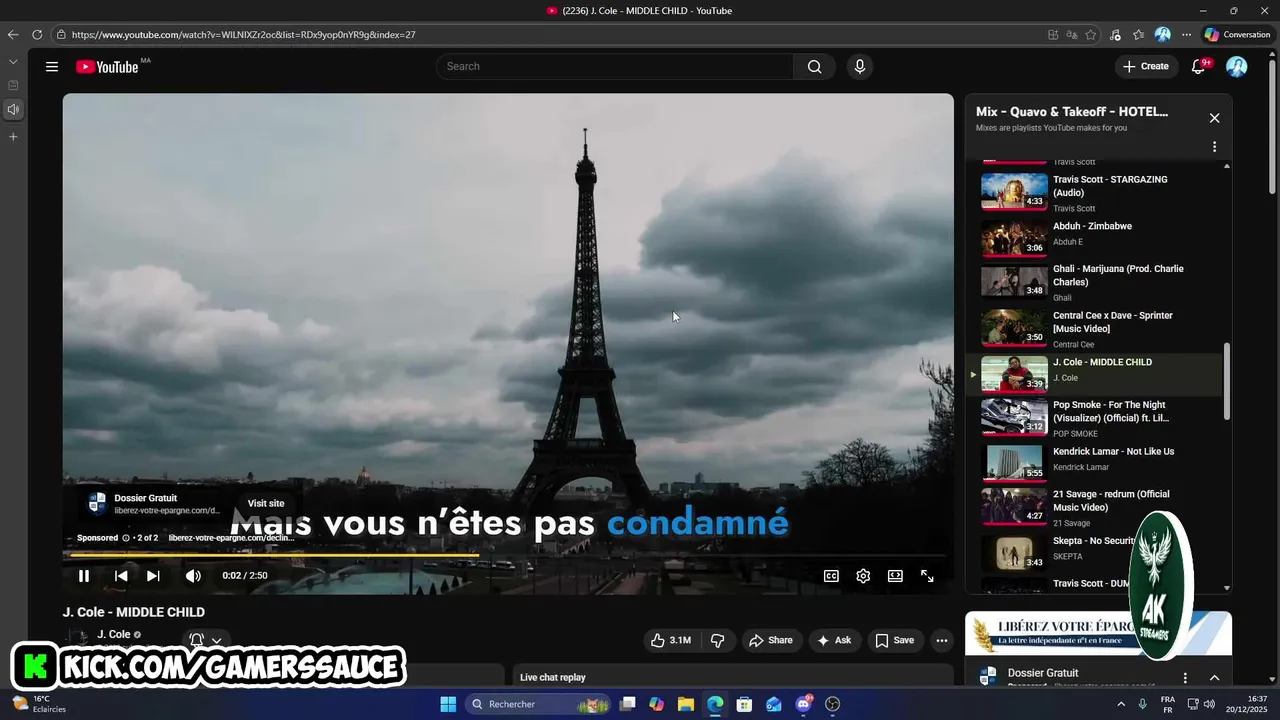
Task: Click the Create button
Action: coord(1146,67)
